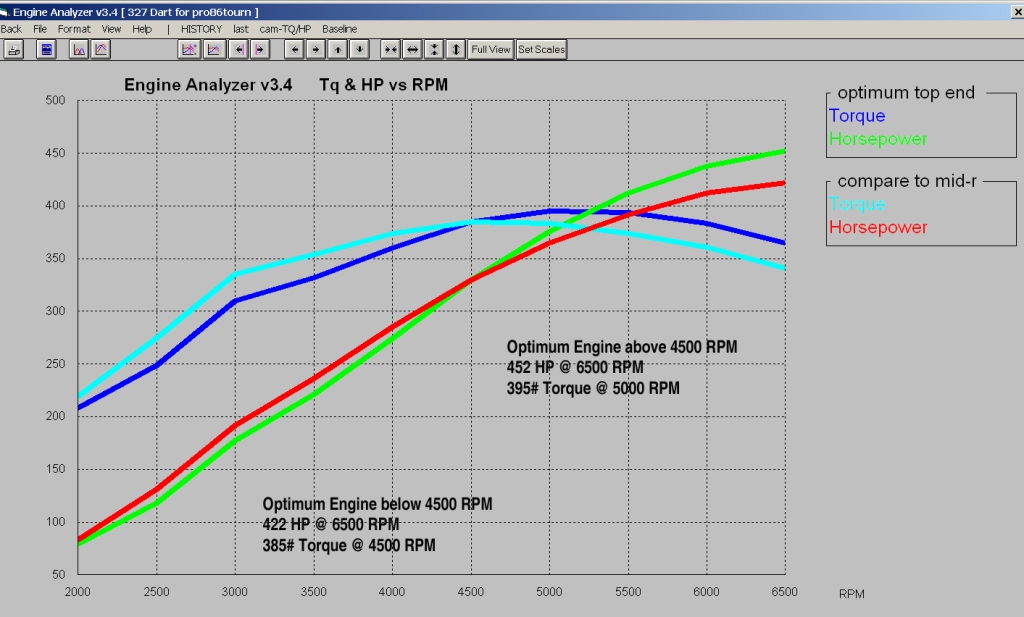Screen dimensions: 1024x617
Task: Click red Horsepower legend label
Action: coord(878,227)
